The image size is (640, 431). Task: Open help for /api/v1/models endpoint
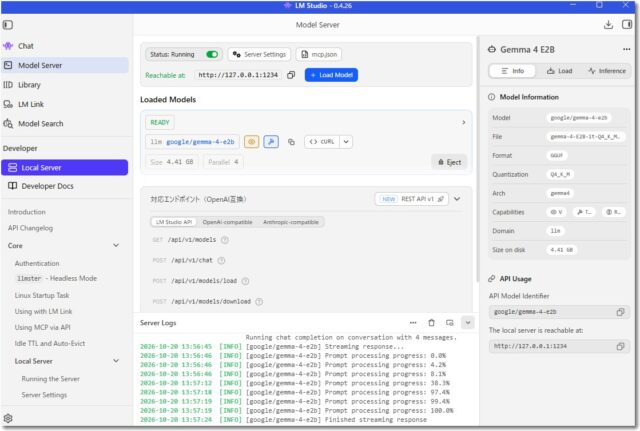224,240
